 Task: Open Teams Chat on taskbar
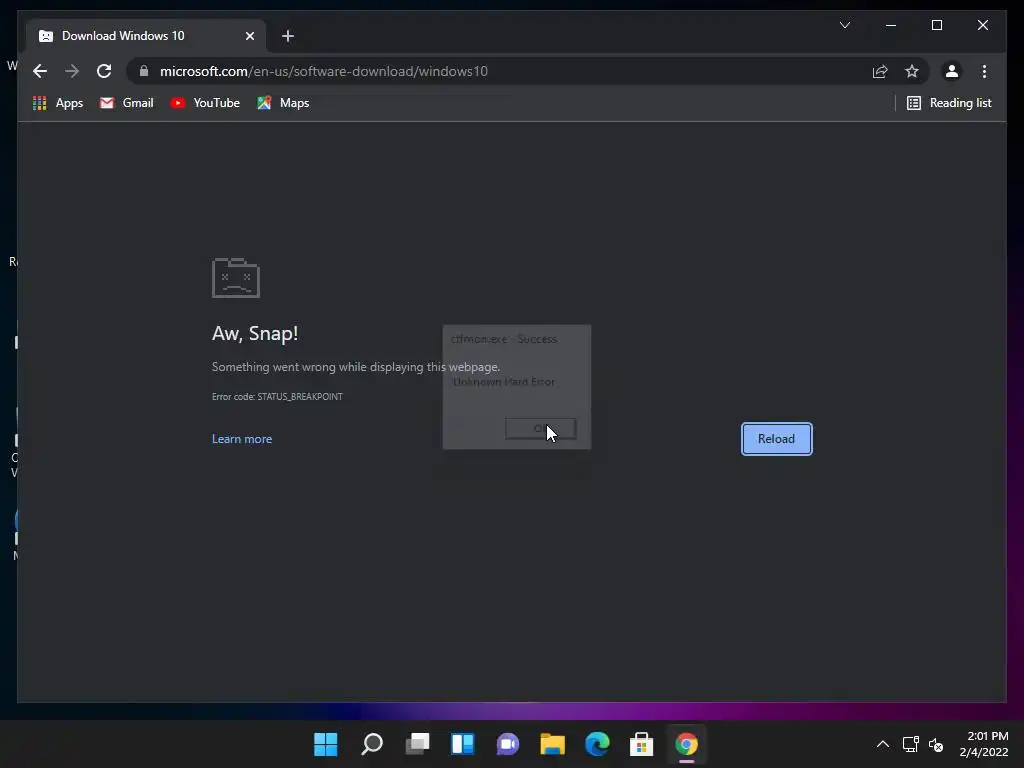coord(507,744)
